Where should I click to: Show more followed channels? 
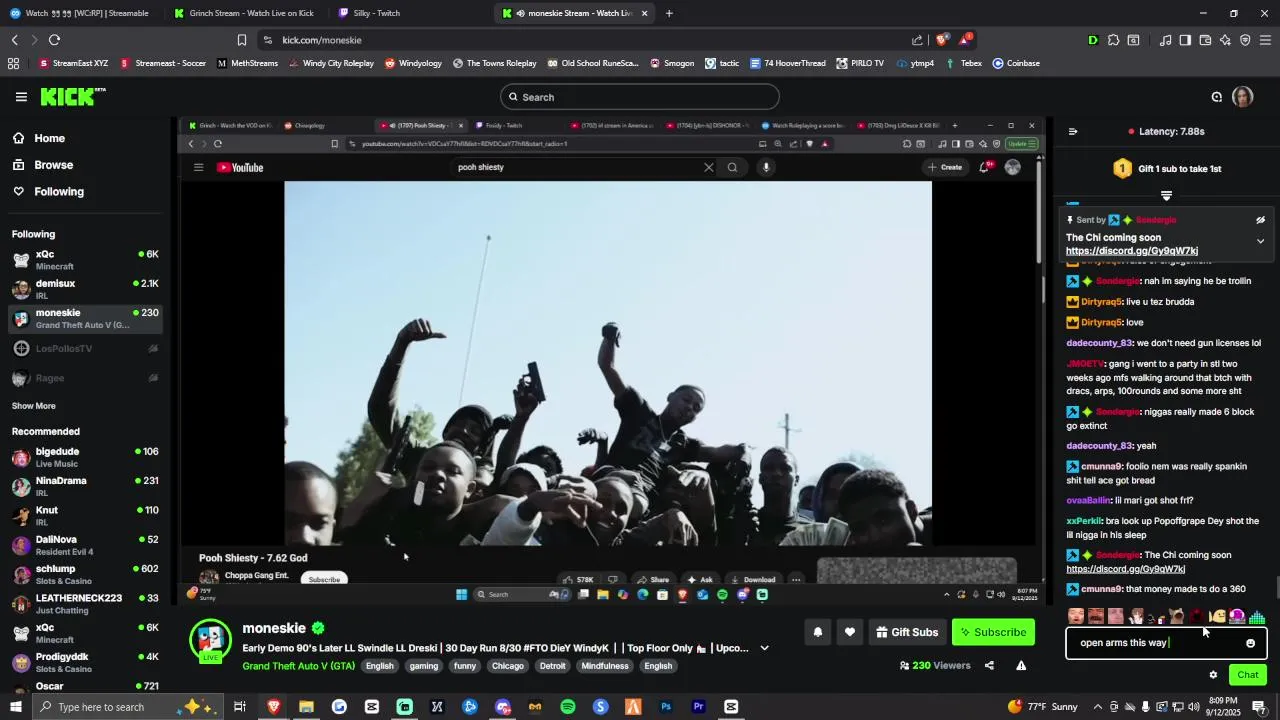point(34,406)
